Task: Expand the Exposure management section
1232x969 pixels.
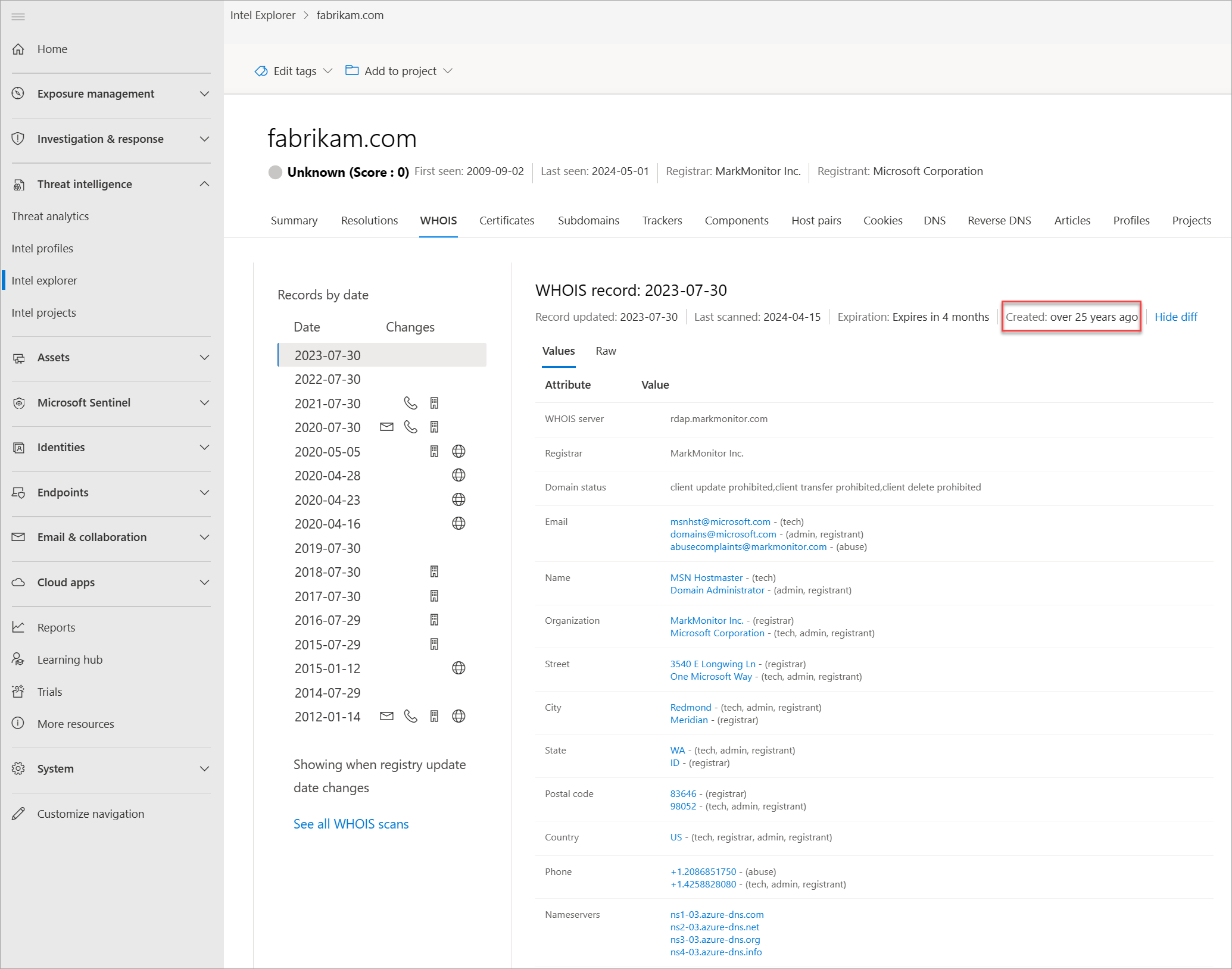Action: coord(204,93)
